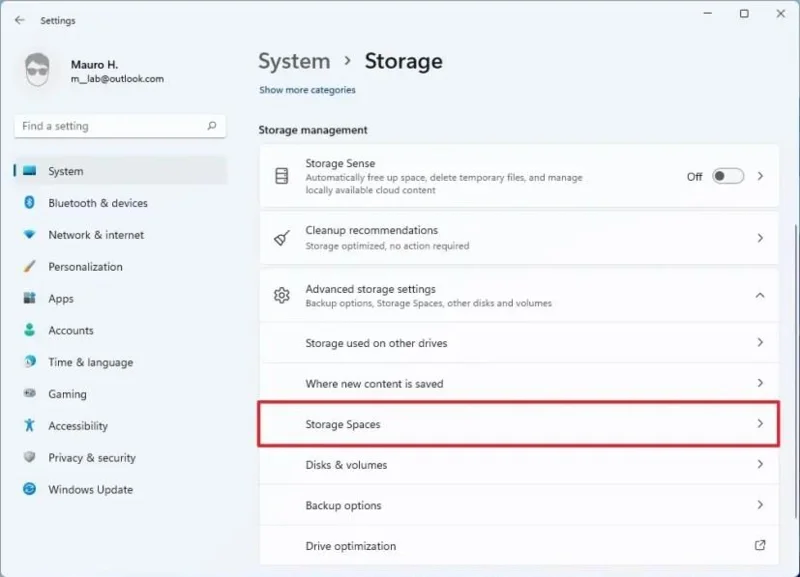This screenshot has width=800, height=577.
Task: Open the Apps category
Action: click(120, 298)
